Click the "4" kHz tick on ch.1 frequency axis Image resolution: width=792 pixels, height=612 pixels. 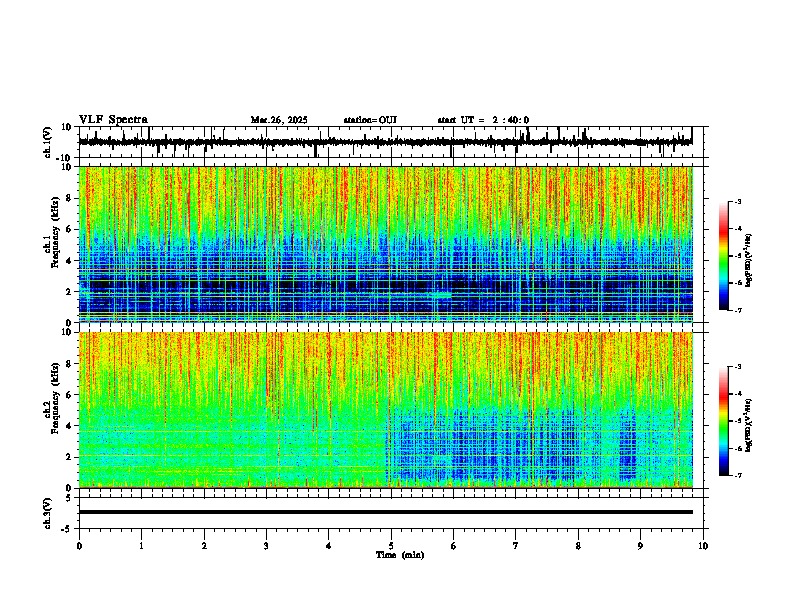click(70, 261)
